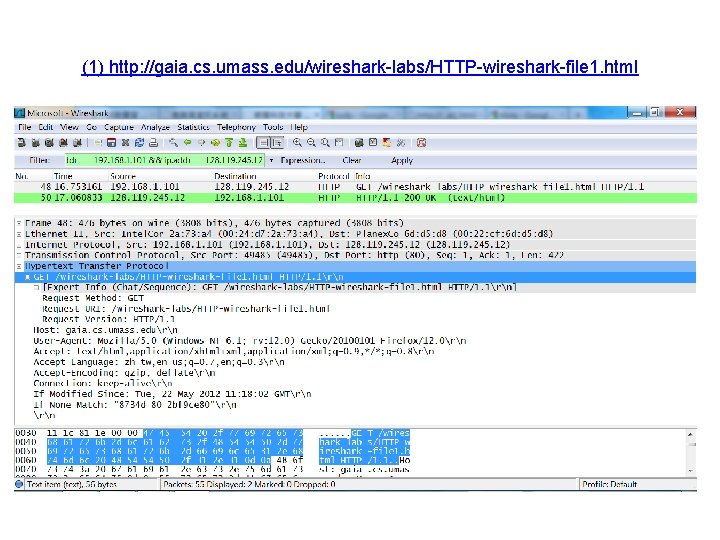
Task: Collapse the Hypertext Transfer Protocol node
Action: pyautogui.click(x=19, y=266)
